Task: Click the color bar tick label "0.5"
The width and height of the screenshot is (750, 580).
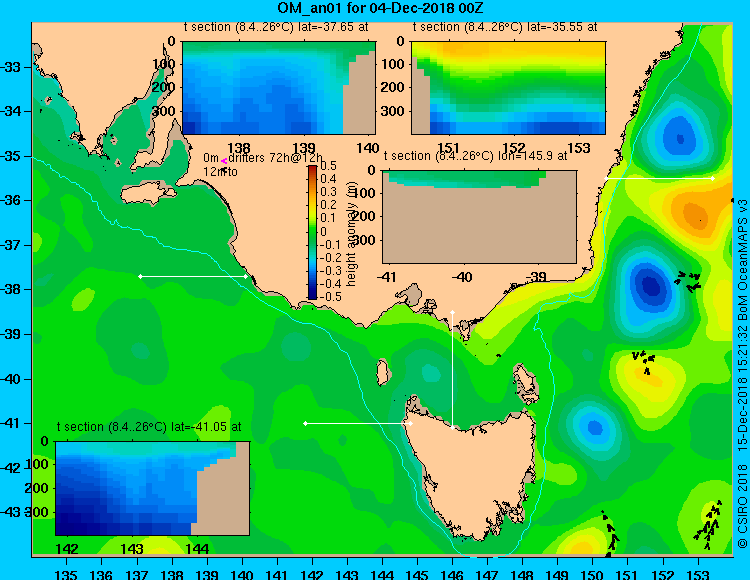Action: (328, 166)
